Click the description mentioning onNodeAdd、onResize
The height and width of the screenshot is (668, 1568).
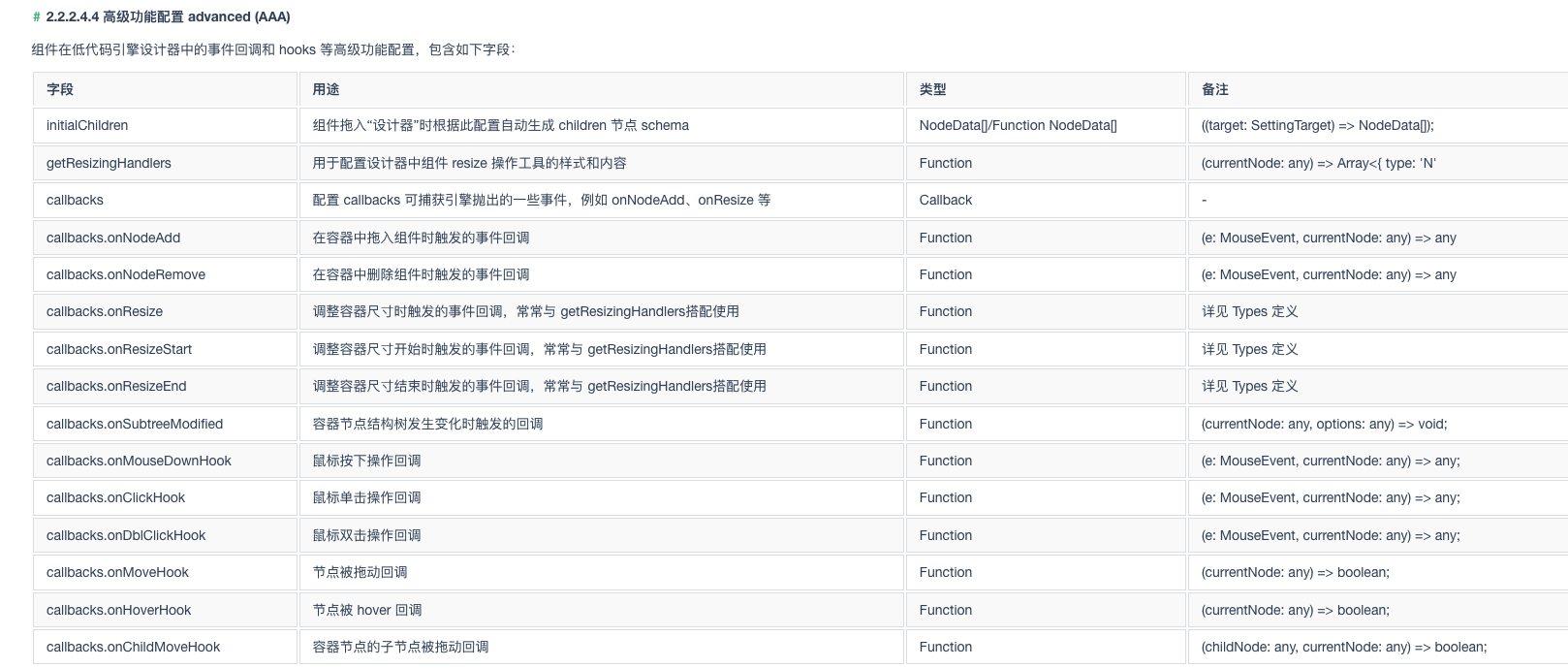pos(542,200)
